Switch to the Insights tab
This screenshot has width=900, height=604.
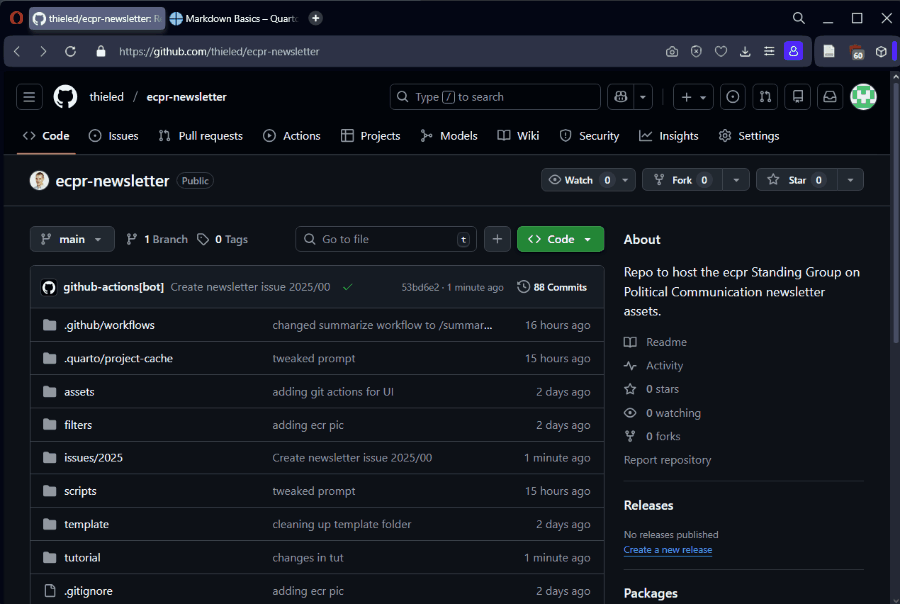(x=669, y=136)
